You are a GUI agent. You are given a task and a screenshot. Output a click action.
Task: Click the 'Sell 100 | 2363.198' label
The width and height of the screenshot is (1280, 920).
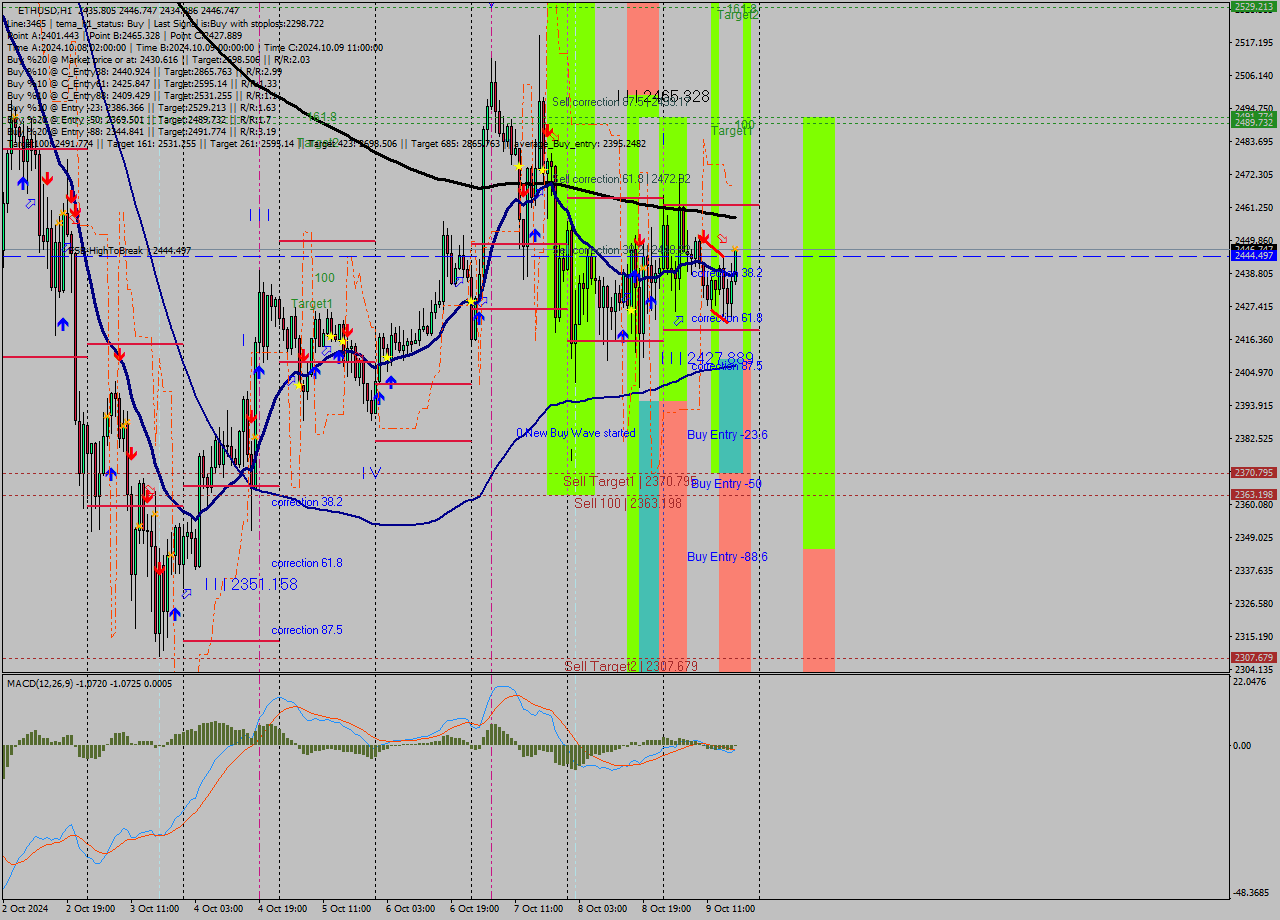(628, 503)
